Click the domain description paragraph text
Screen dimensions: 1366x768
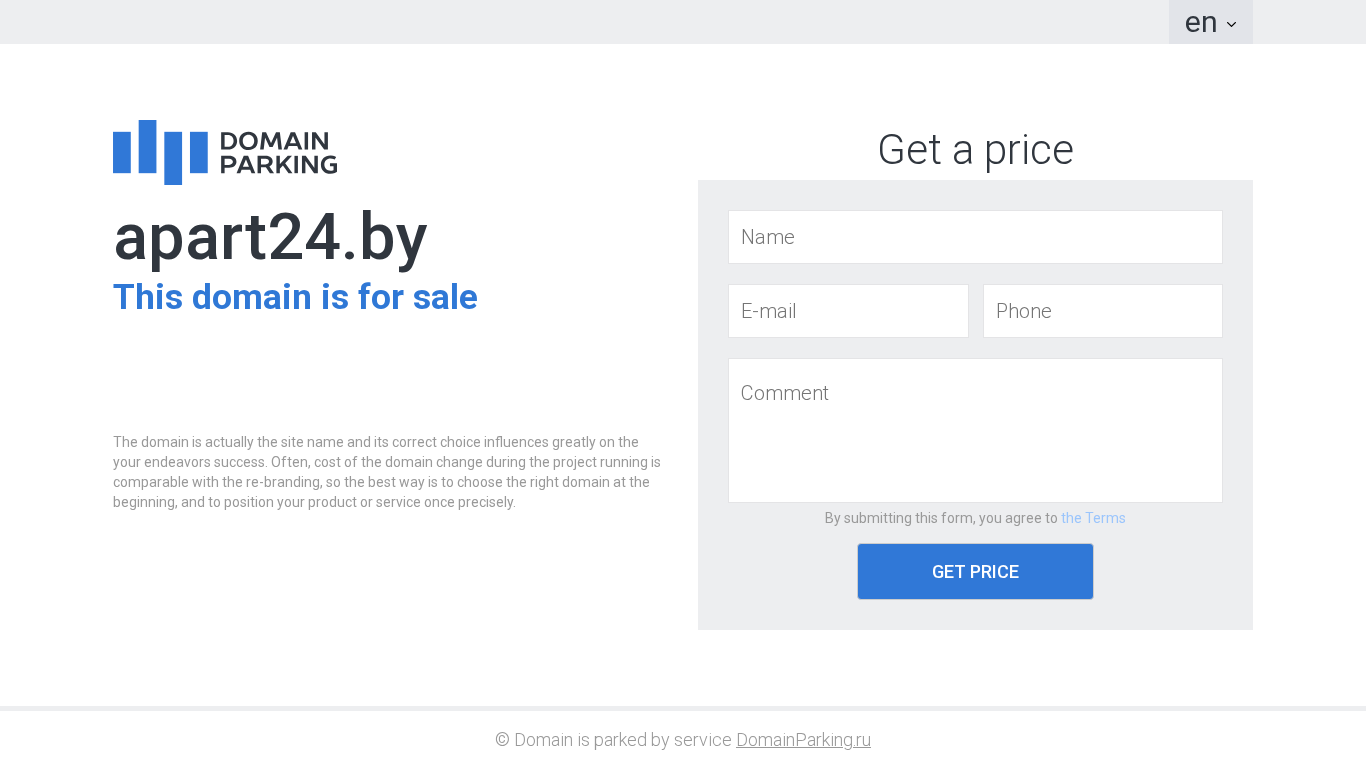click(387, 472)
